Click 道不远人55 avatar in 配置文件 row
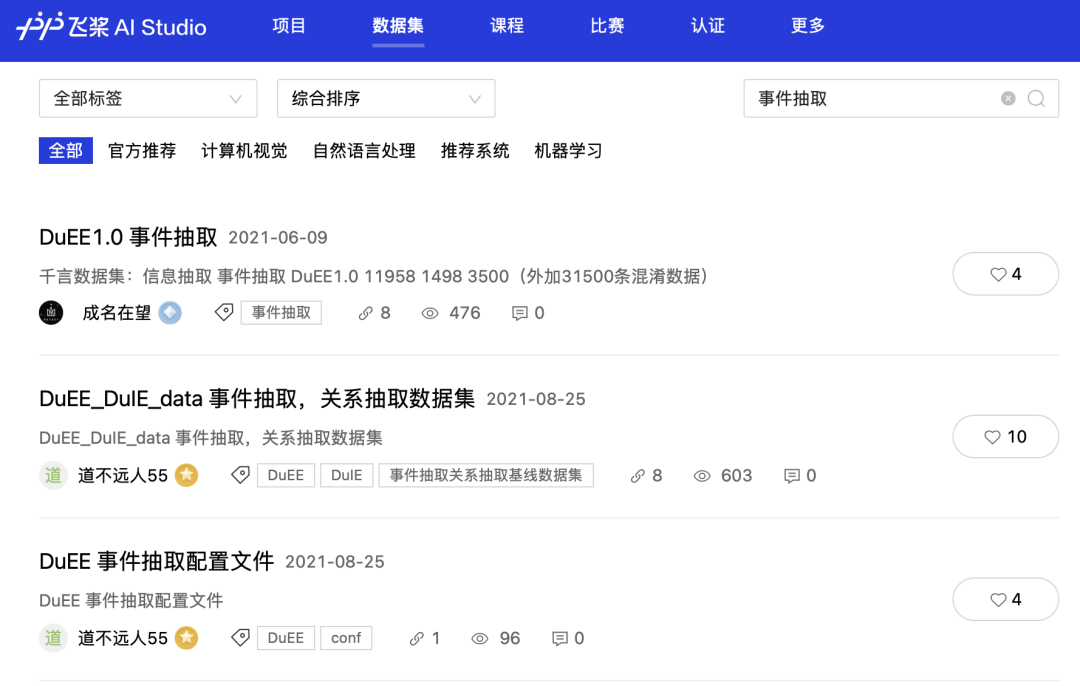The height and width of the screenshot is (686, 1080). (x=53, y=638)
